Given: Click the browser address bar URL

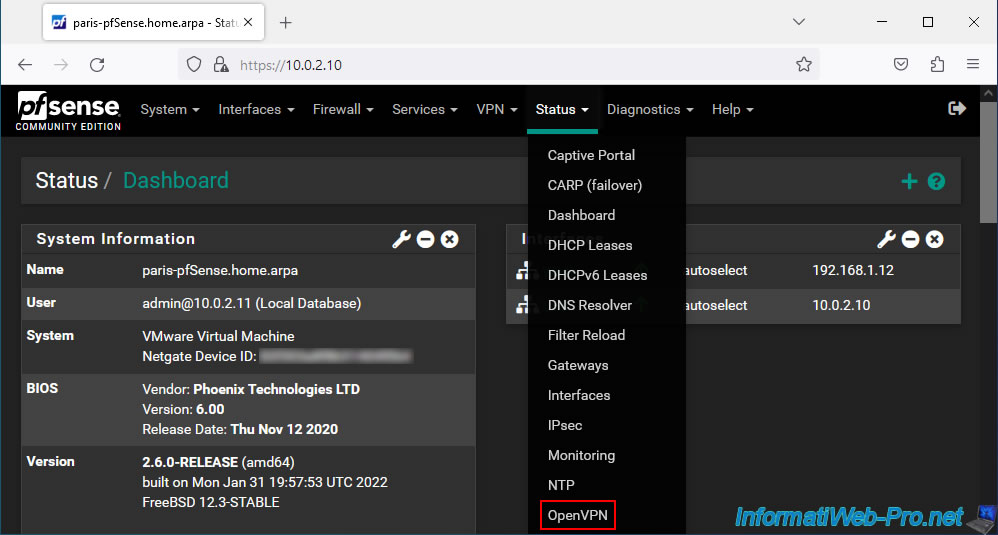Looking at the screenshot, I should coord(291,65).
